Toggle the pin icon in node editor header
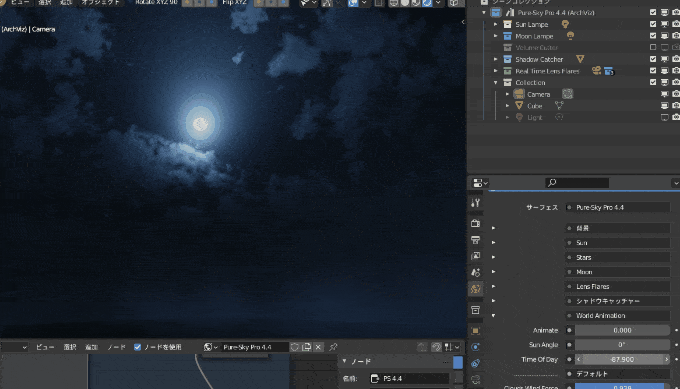The height and width of the screenshot is (389, 680). tap(333, 347)
